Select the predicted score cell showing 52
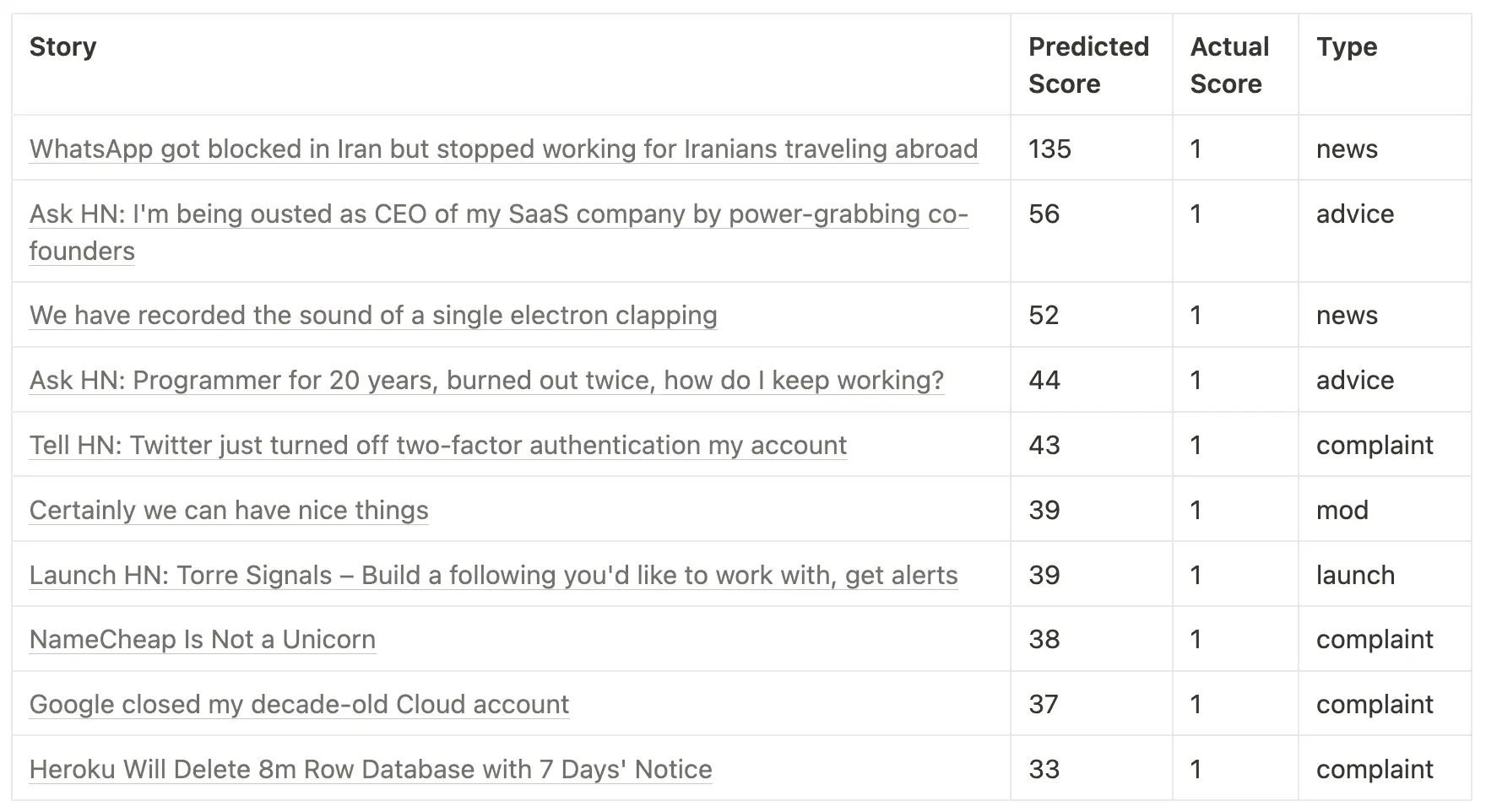1486x812 pixels. [1044, 316]
